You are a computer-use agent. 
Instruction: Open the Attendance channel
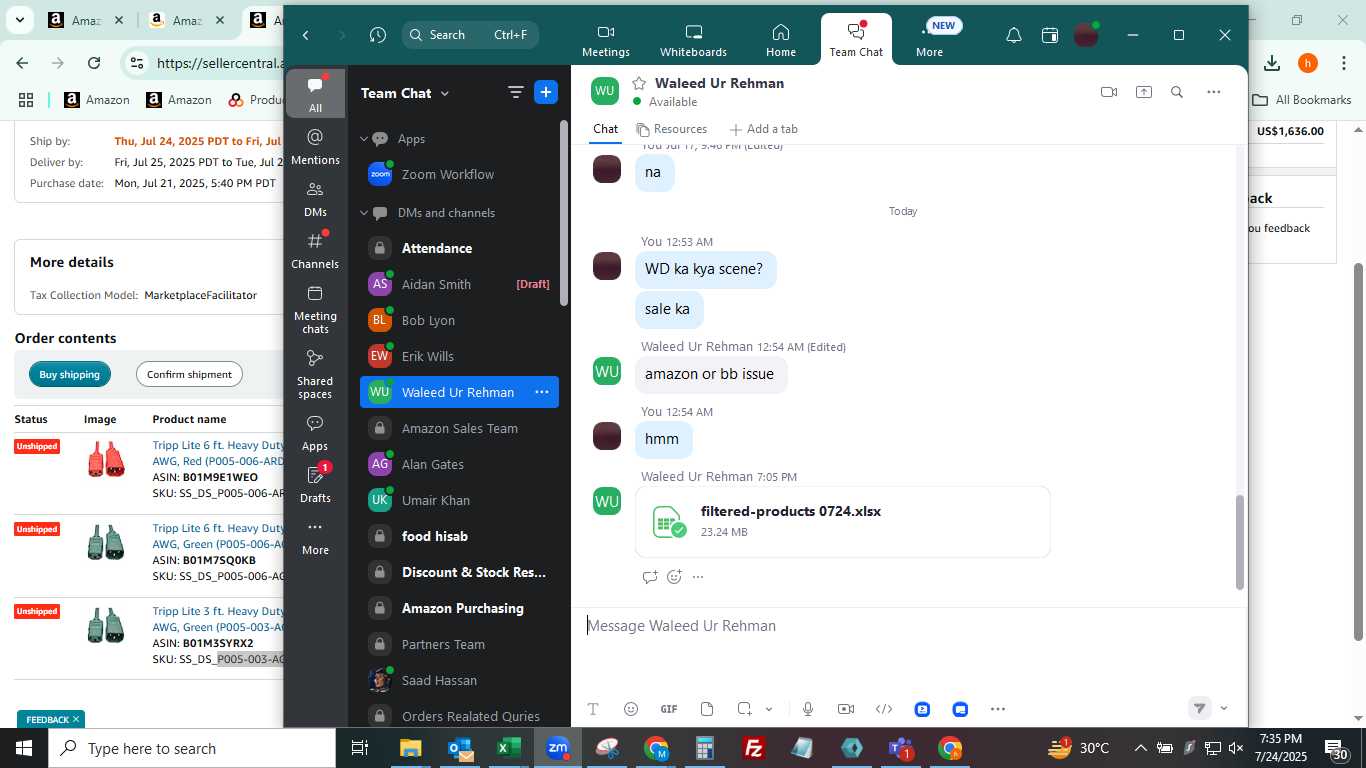click(459, 248)
